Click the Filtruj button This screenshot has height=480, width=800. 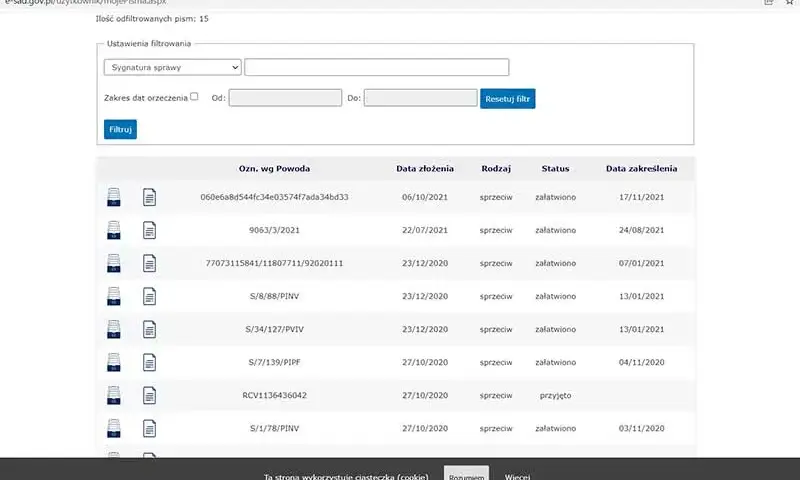[120, 130]
